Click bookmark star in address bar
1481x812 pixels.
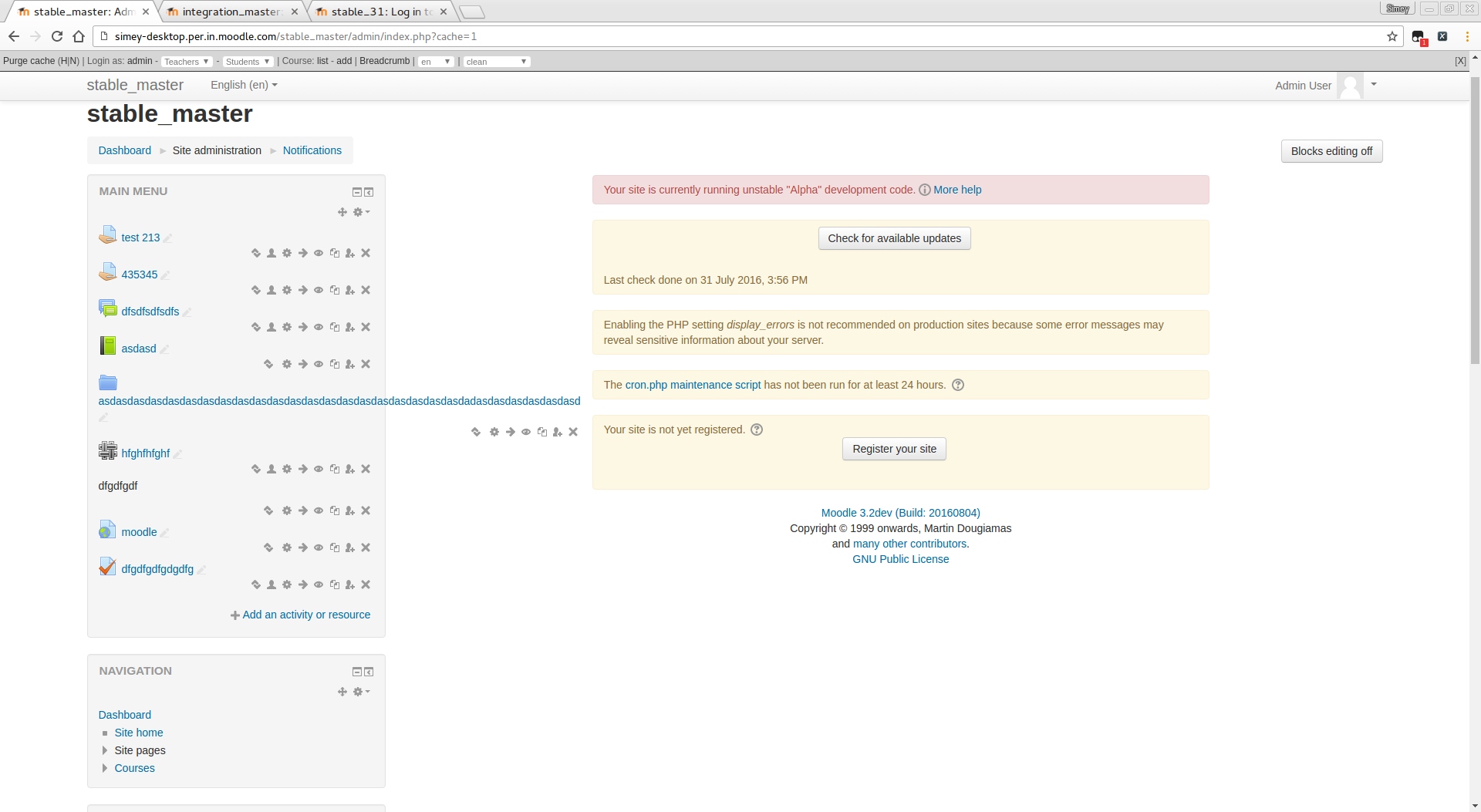(x=1392, y=36)
